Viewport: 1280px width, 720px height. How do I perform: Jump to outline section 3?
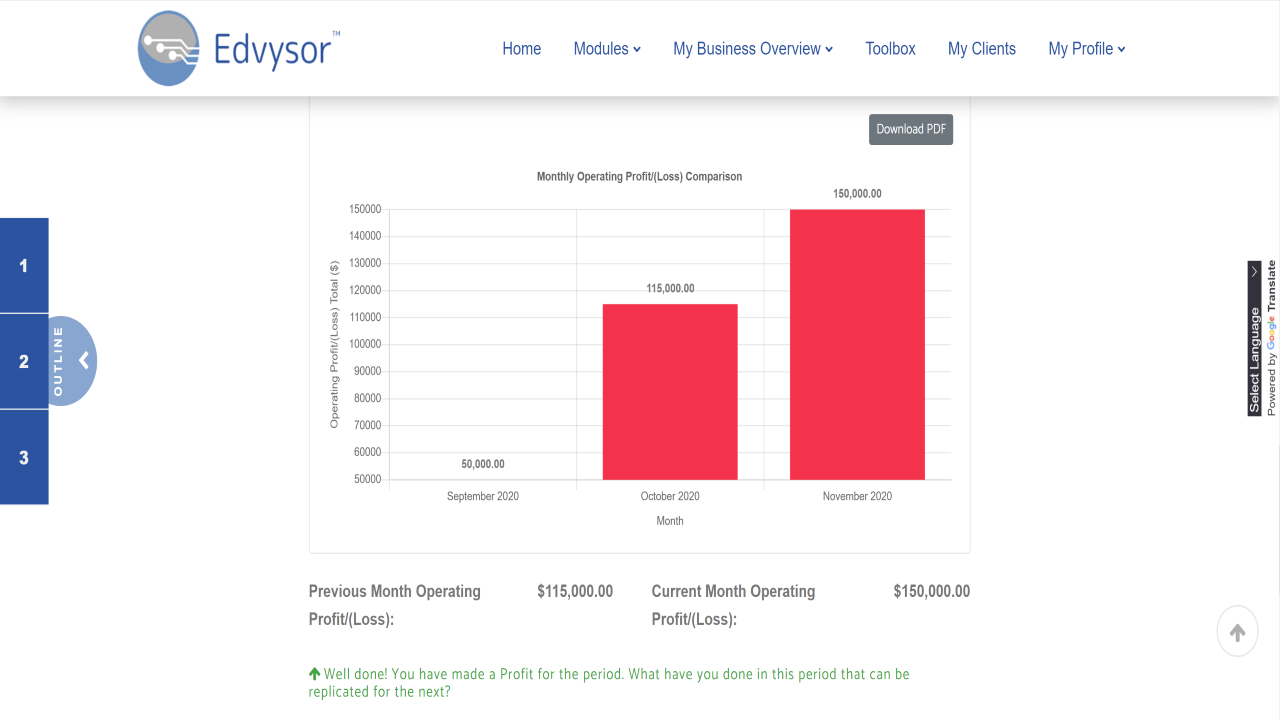24,458
